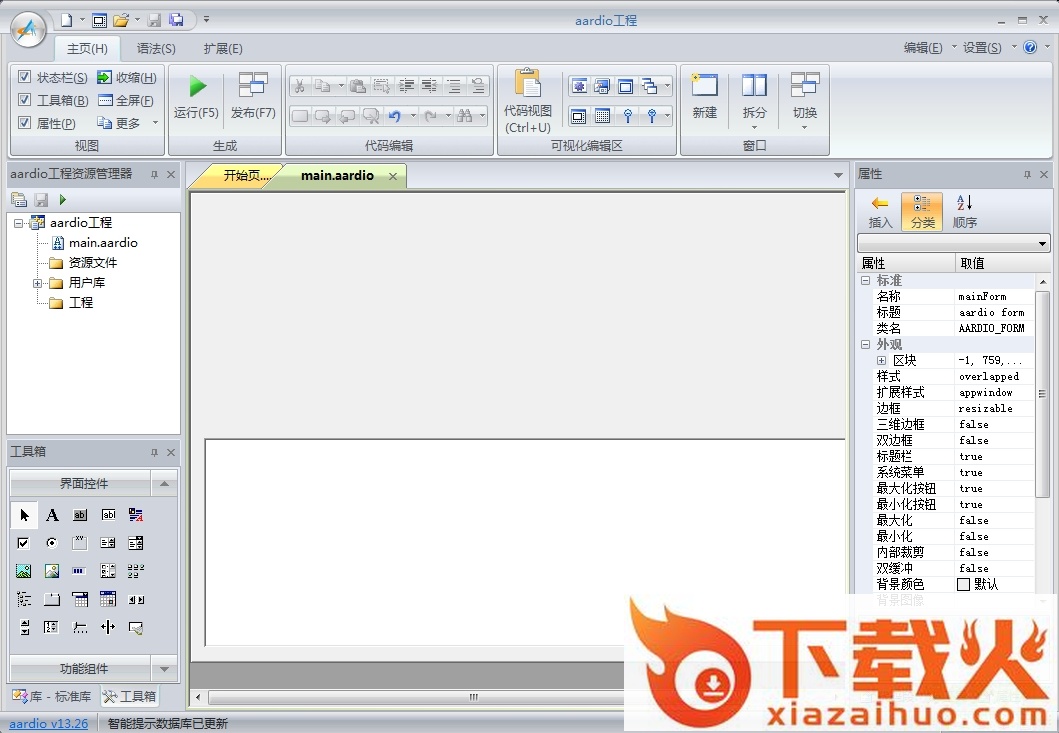Choose the checkbox control in toolbox
This screenshot has height=733, width=1059.
24,543
